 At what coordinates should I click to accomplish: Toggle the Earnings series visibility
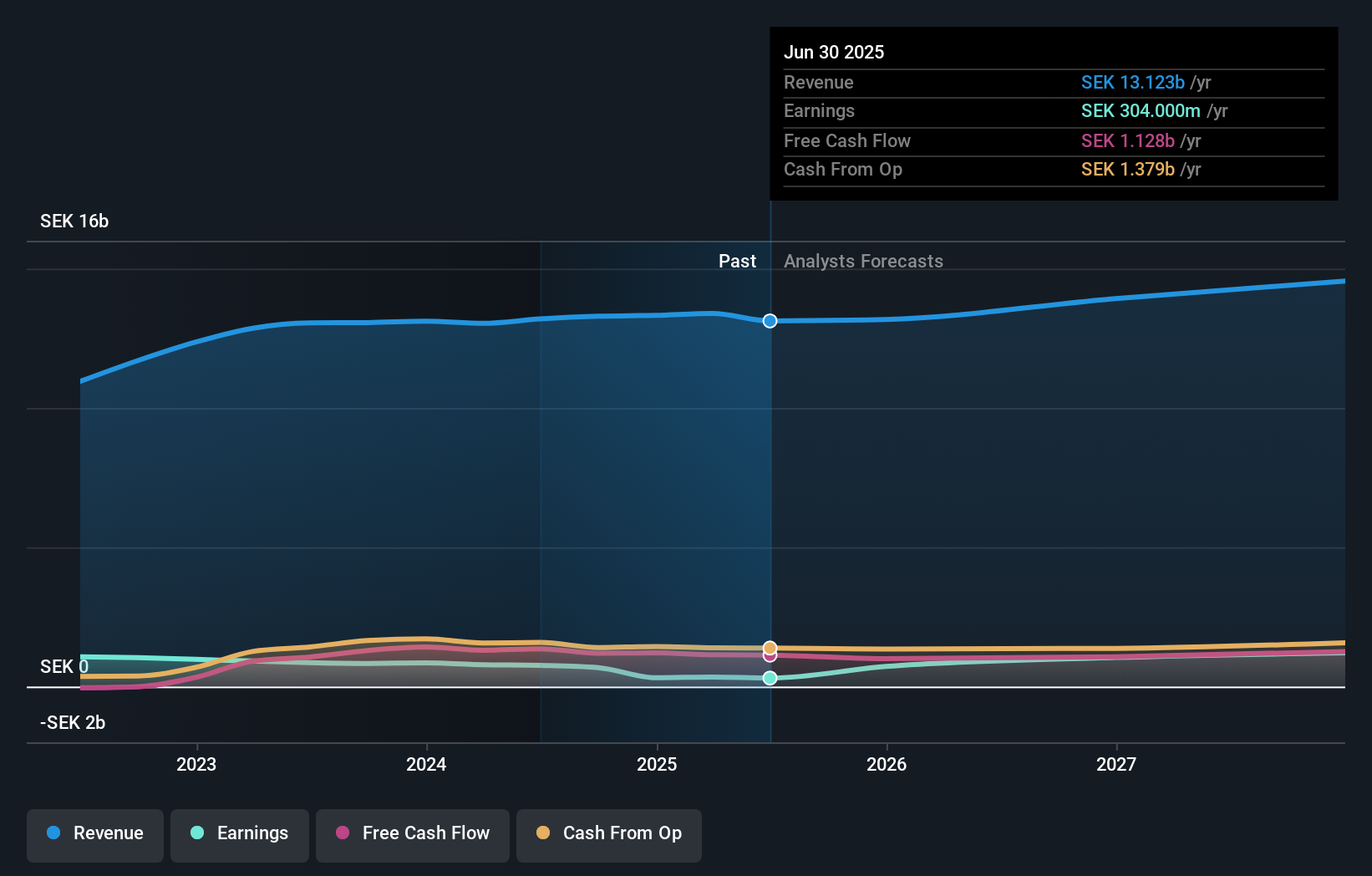pyautogui.click(x=239, y=834)
